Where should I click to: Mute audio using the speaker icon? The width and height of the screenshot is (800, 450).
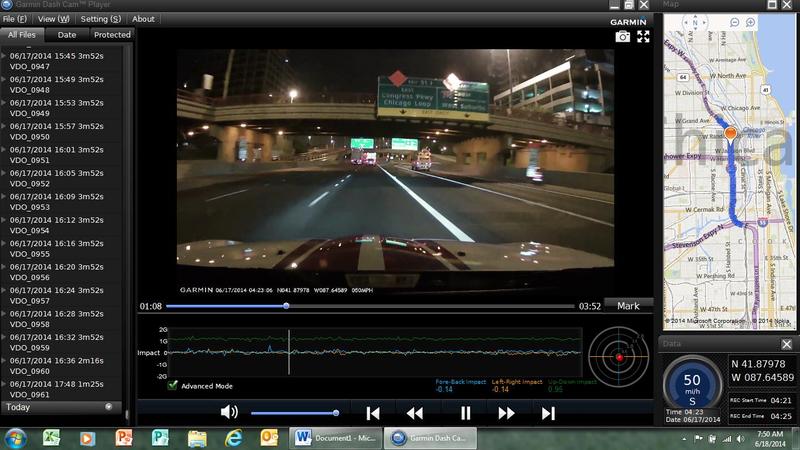[x=229, y=412]
